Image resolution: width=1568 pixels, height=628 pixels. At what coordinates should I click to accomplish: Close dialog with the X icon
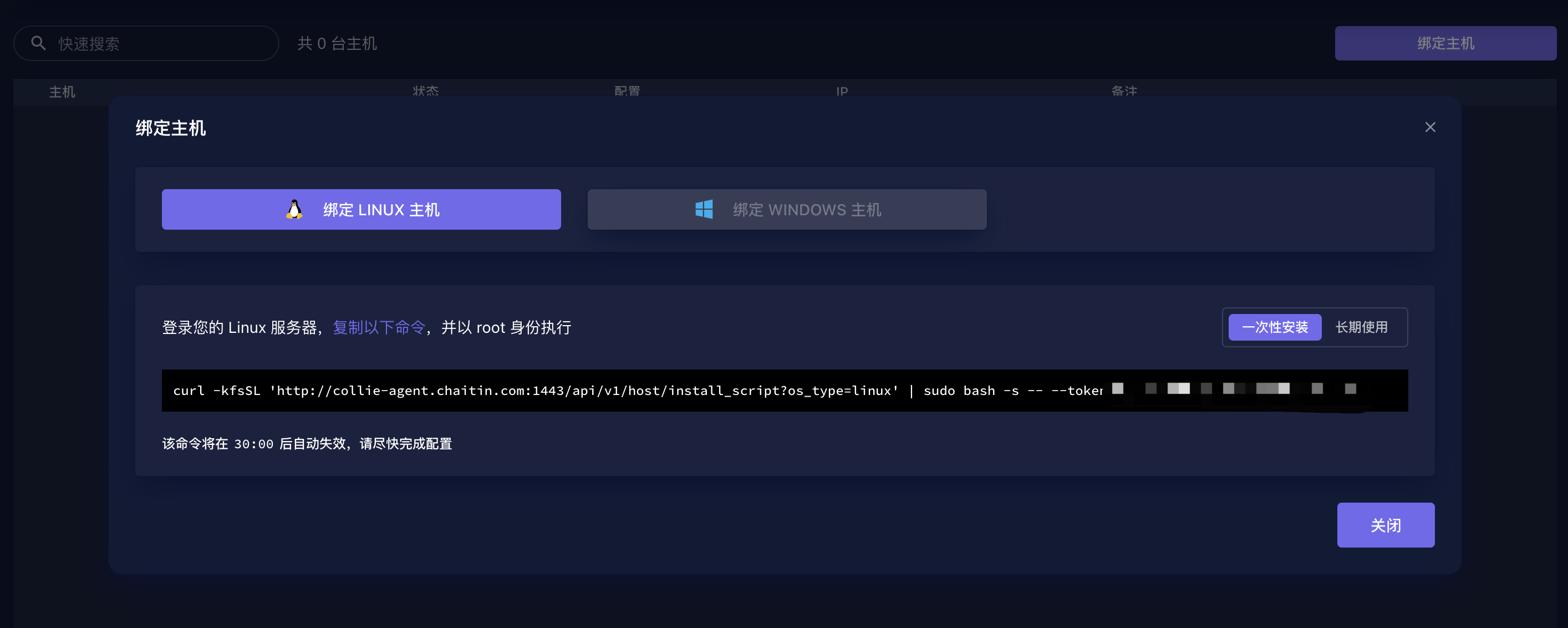pyautogui.click(x=1430, y=127)
